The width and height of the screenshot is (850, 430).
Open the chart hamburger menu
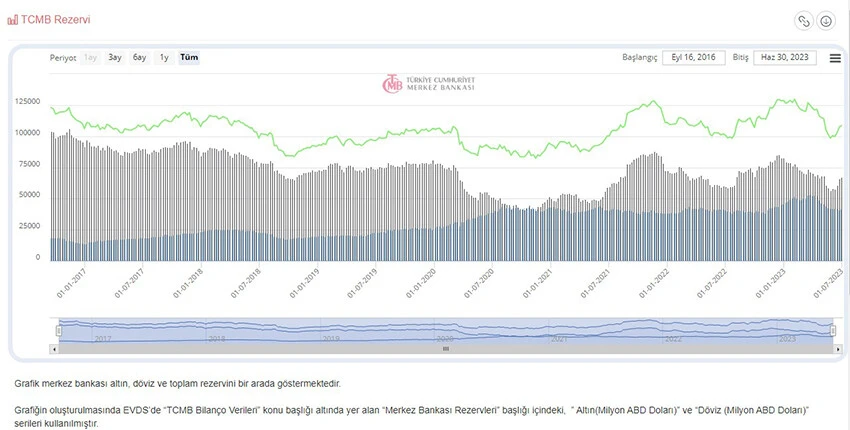click(x=835, y=58)
